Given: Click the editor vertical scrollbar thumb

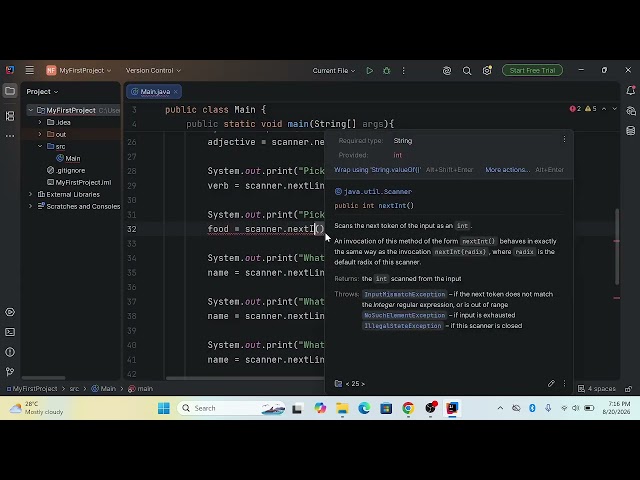Looking at the screenshot, I should 617,247.
